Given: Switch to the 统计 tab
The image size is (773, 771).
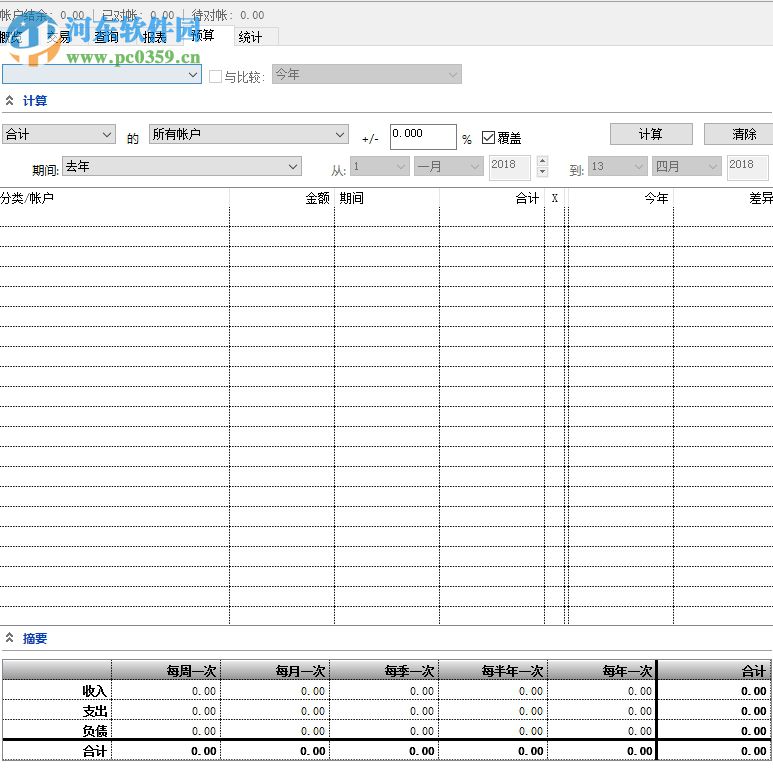Looking at the screenshot, I should [255, 36].
